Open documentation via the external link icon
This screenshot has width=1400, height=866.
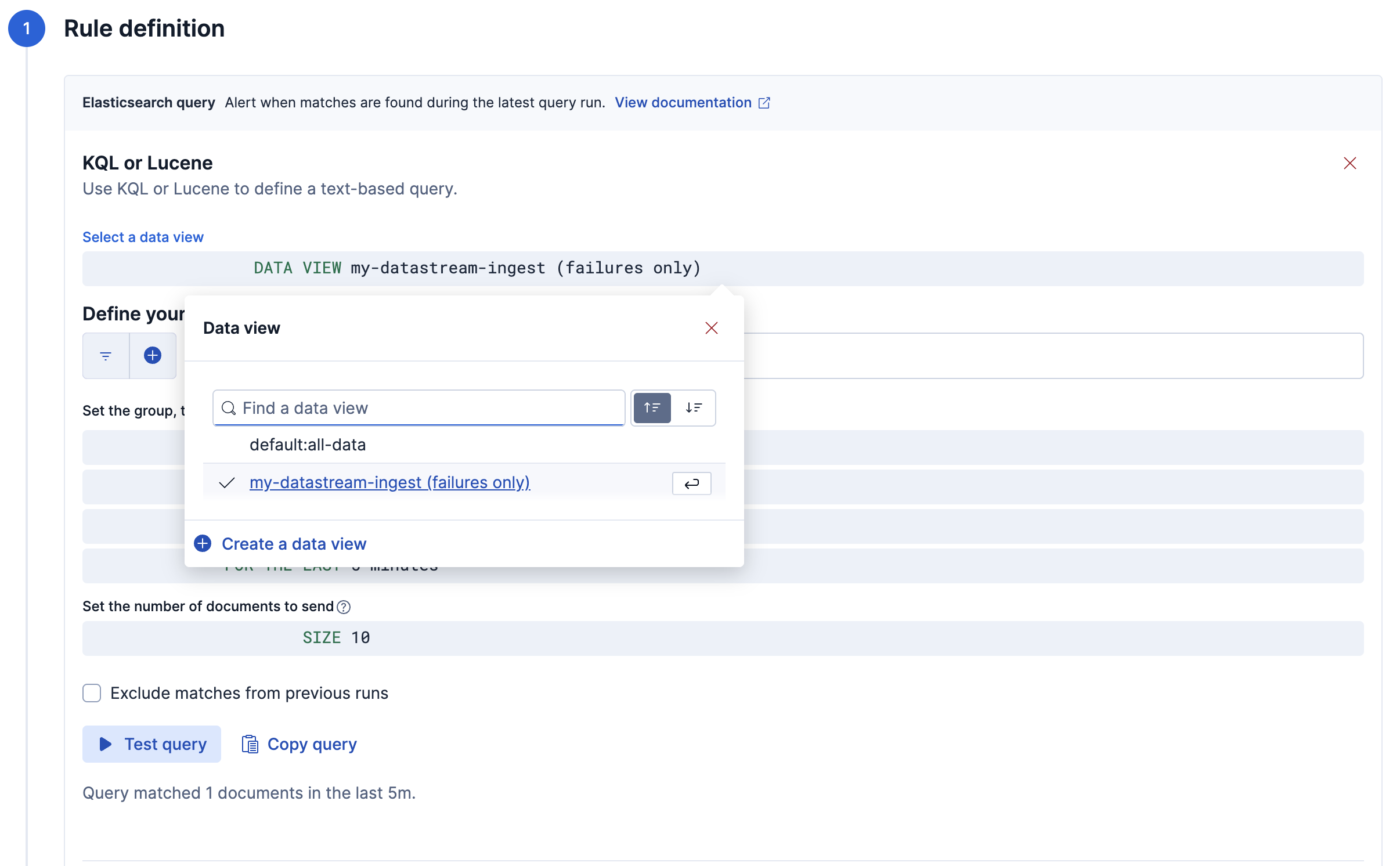(x=765, y=102)
